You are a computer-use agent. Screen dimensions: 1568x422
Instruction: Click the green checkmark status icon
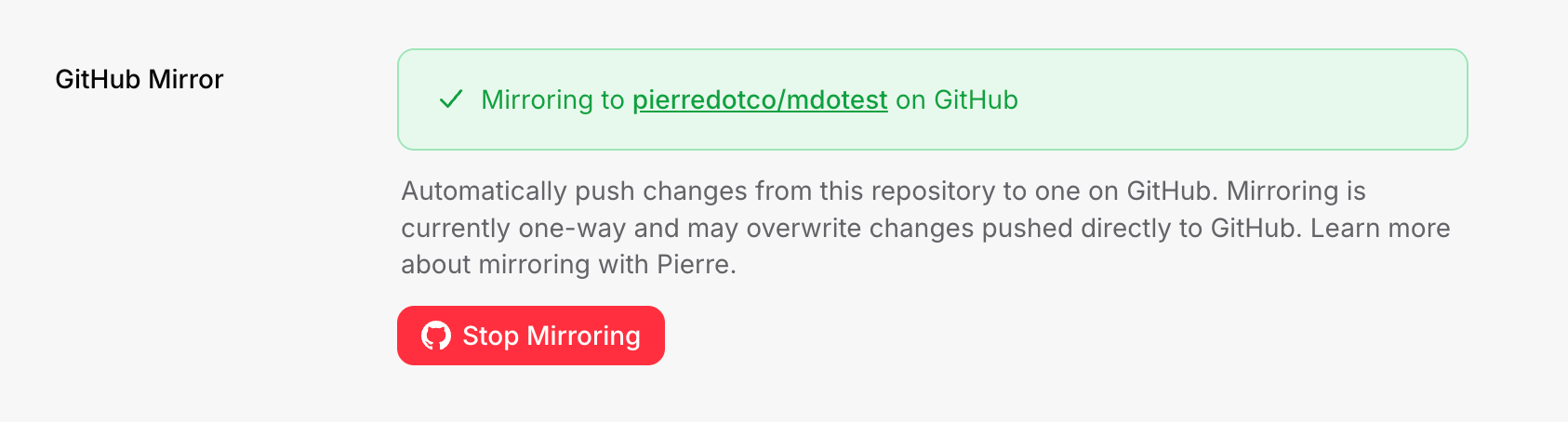point(451,99)
